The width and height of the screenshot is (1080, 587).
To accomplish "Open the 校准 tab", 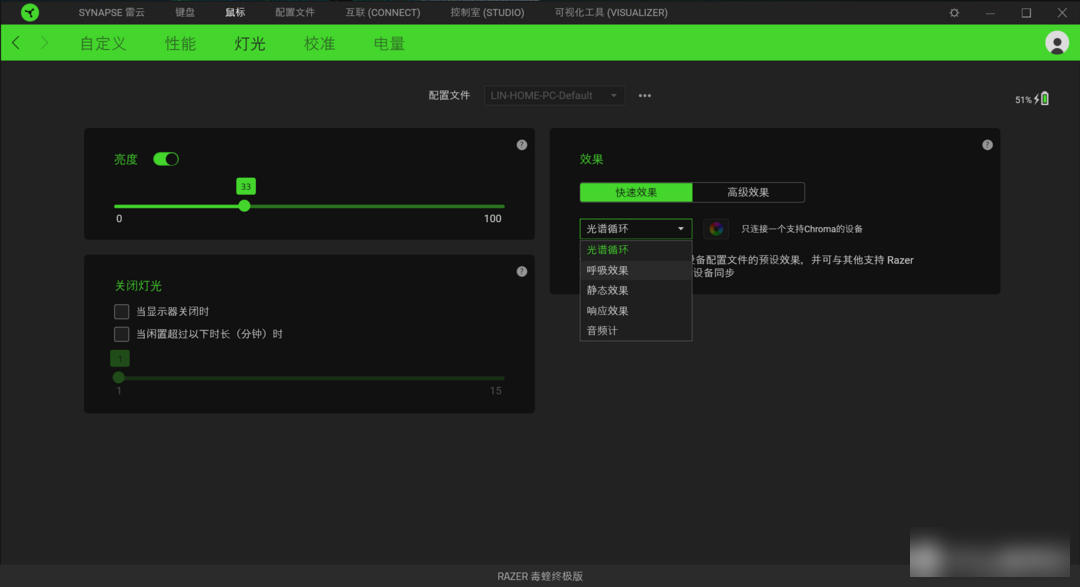I will (319, 43).
